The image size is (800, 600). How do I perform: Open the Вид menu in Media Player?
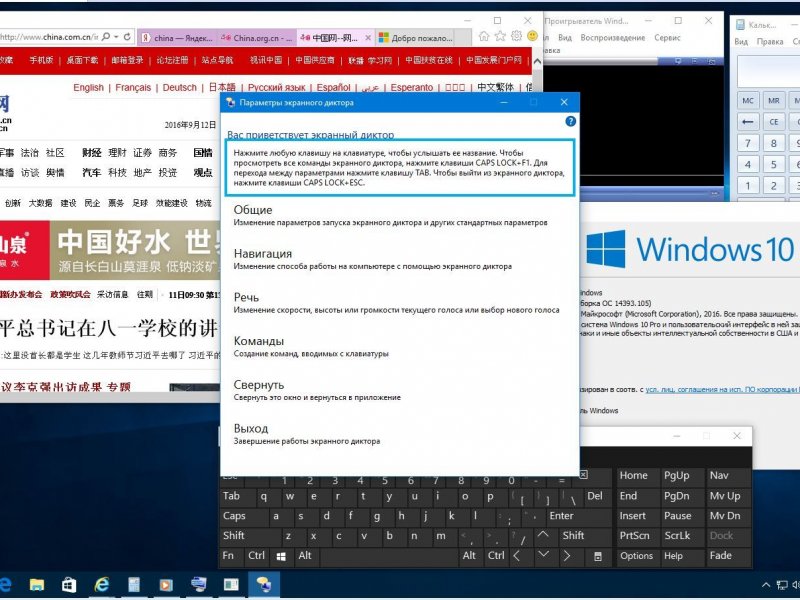[564, 38]
